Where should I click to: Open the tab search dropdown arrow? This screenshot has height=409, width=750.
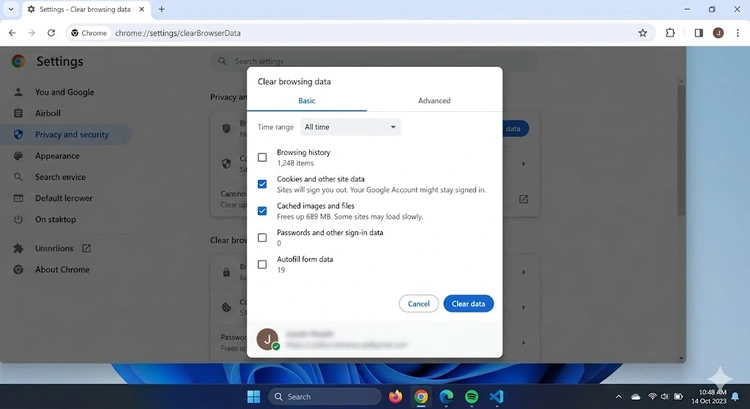pos(11,9)
